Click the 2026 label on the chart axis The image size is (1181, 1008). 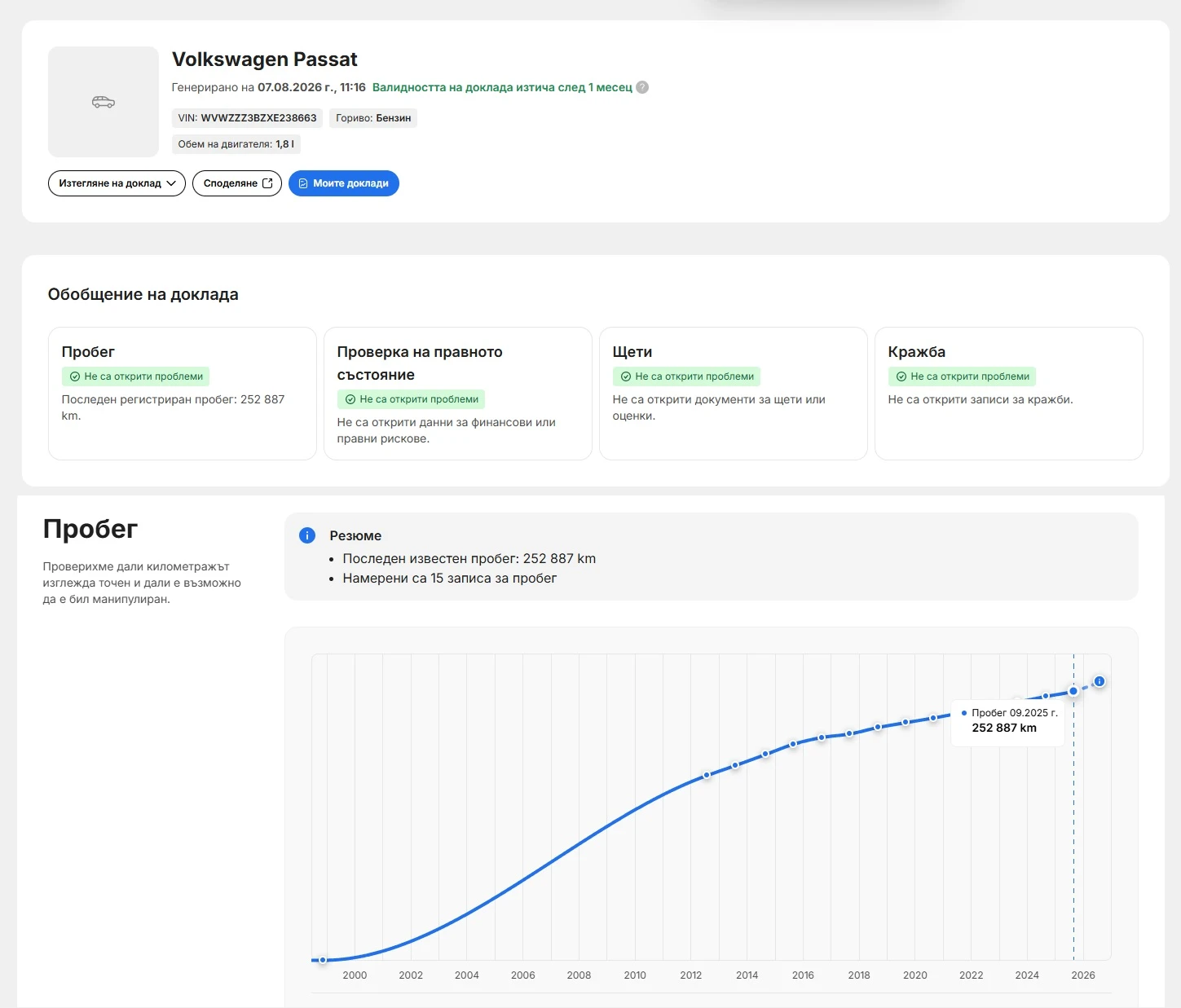tap(1083, 975)
